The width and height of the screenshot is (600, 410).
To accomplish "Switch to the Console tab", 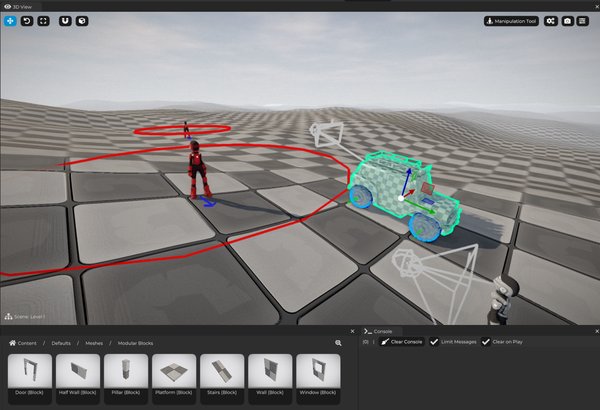I will click(383, 330).
